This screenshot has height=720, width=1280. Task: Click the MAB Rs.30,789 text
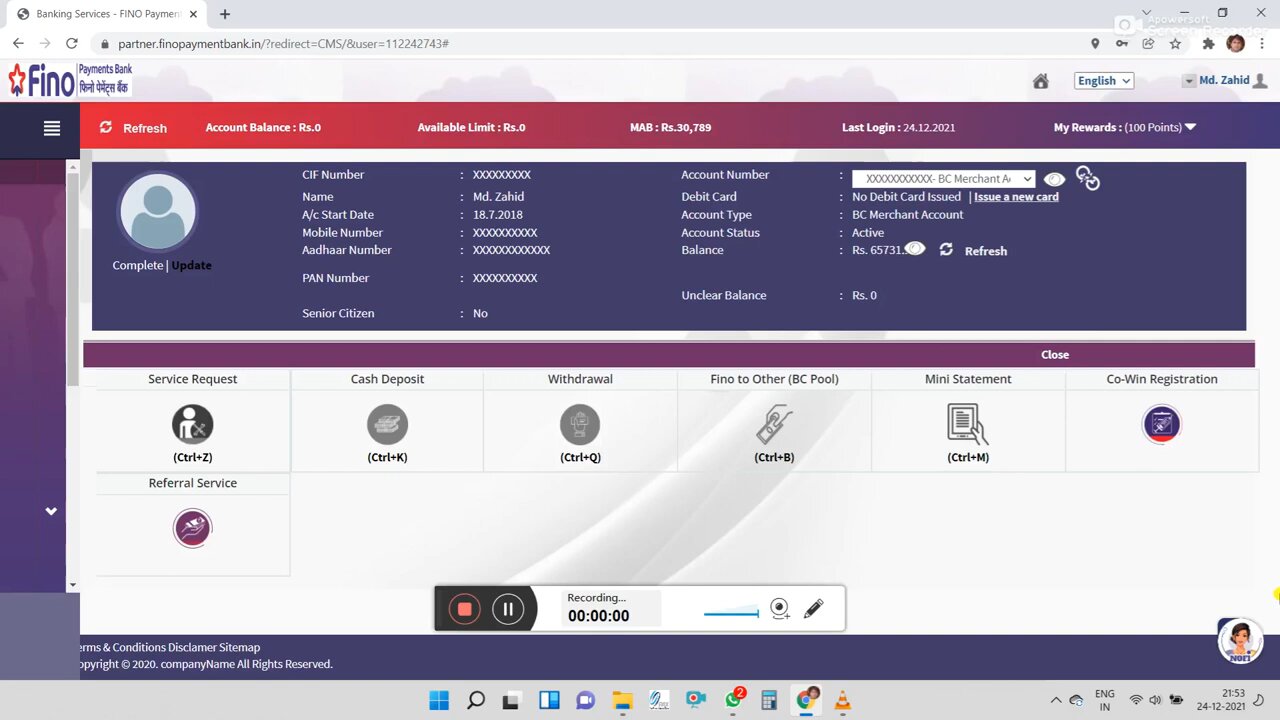pos(670,127)
